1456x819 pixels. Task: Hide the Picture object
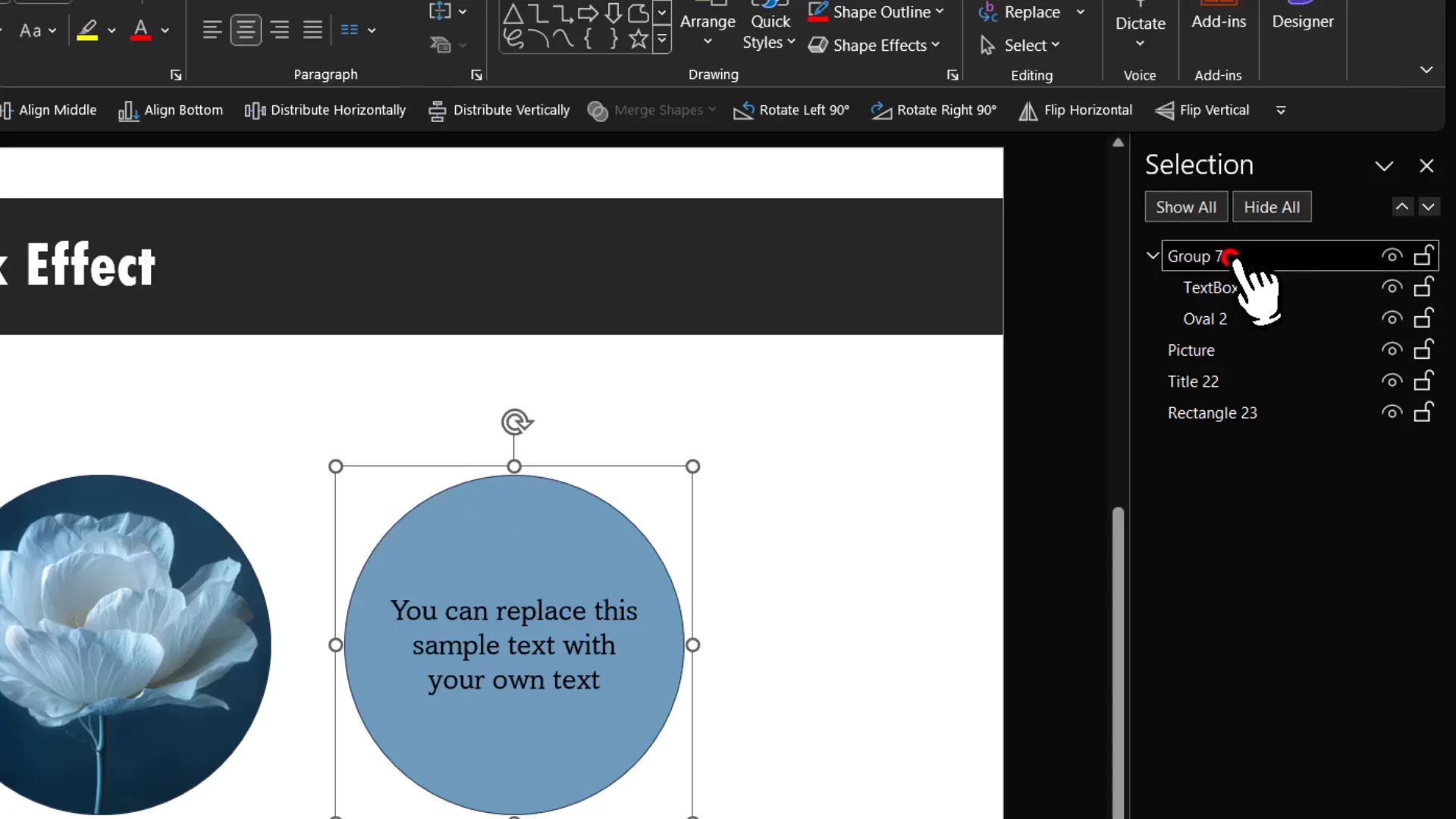pyautogui.click(x=1392, y=350)
